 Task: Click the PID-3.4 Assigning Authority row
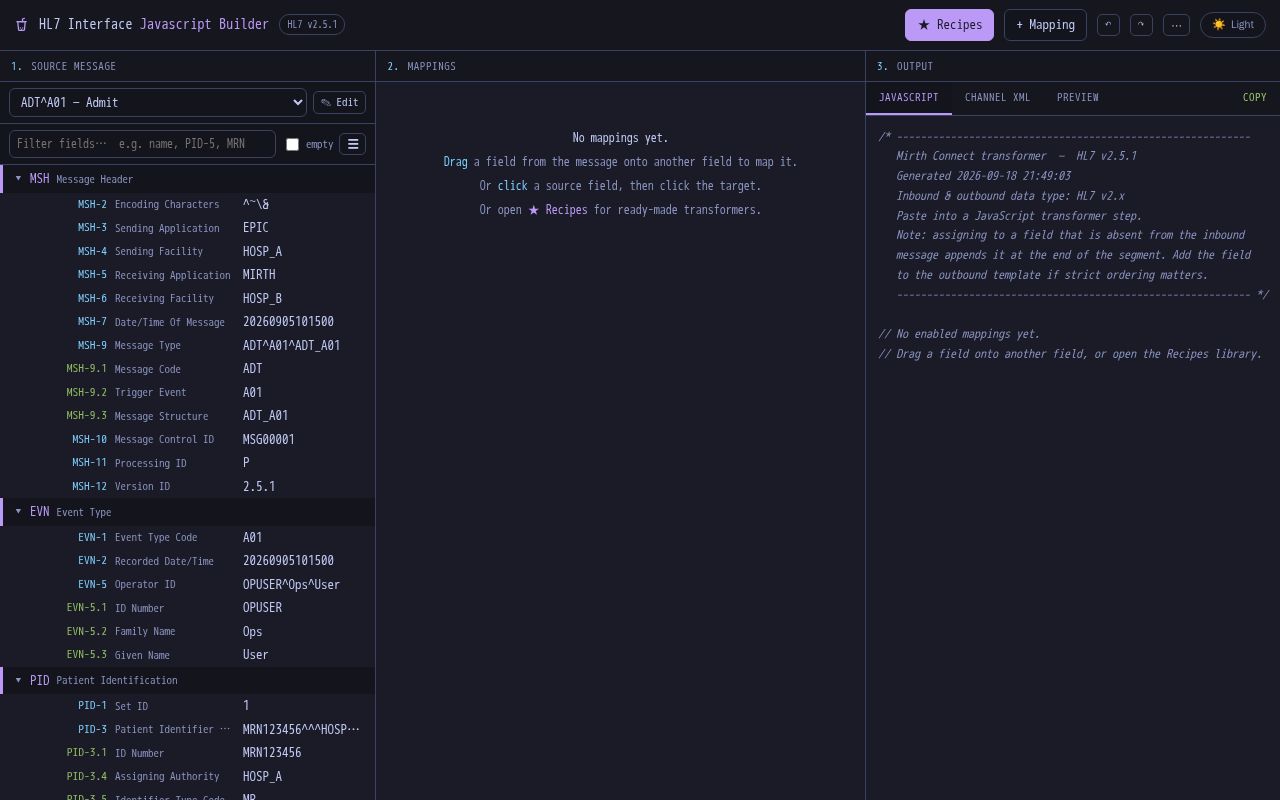pos(187,776)
